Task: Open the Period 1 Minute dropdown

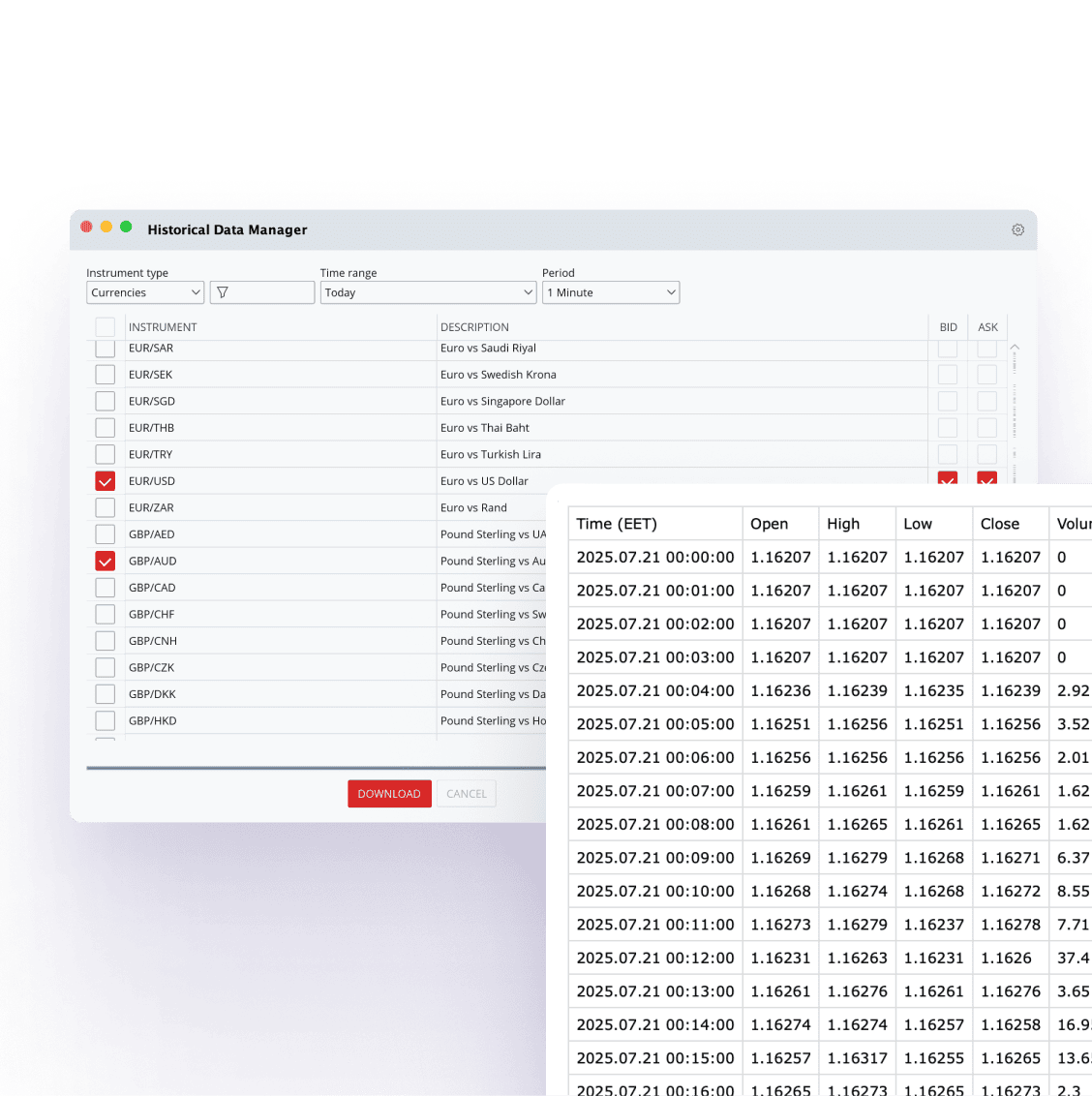Action: pos(610,292)
